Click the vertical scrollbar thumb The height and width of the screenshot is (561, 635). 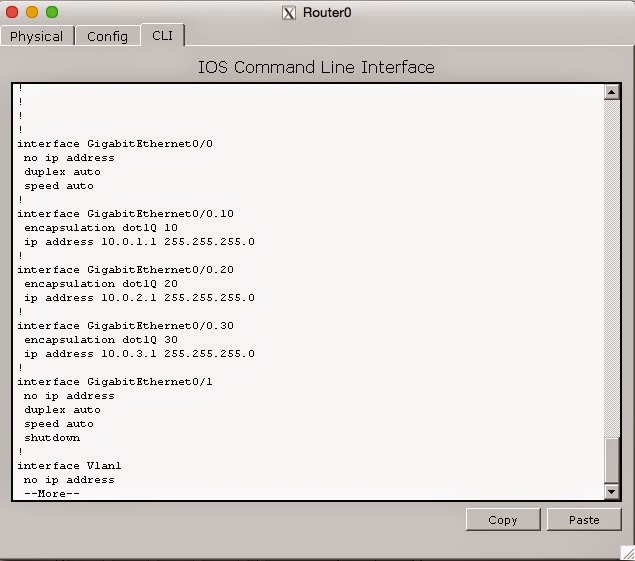click(612, 460)
